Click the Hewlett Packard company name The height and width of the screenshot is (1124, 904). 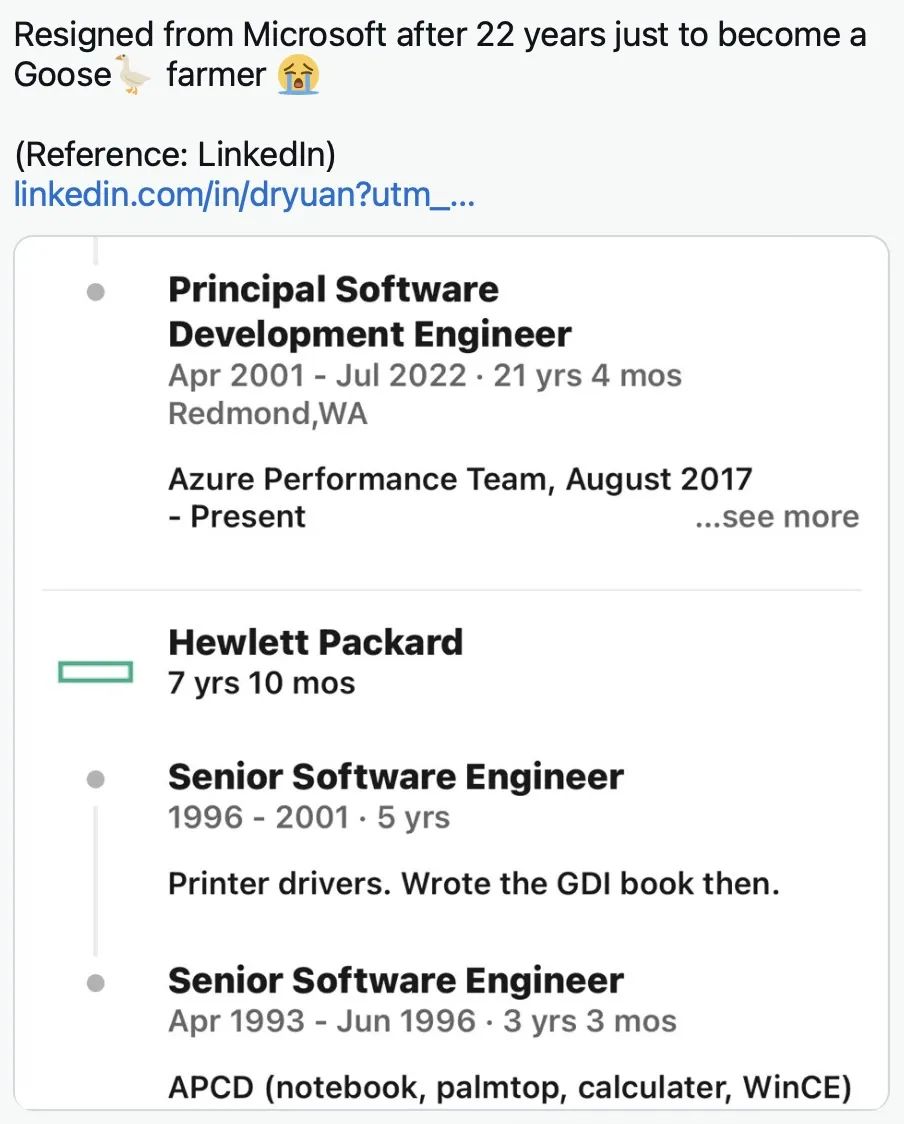(x=315, y=642)
